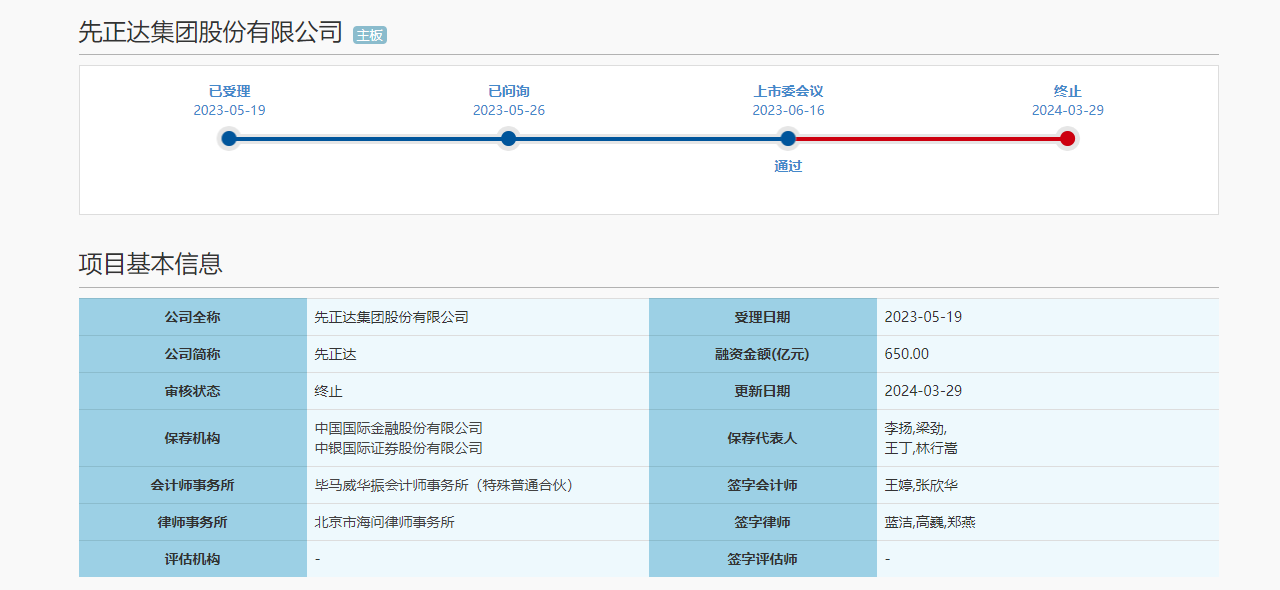
Task: Open the 已受理 stage label in timeline
Action: [x=229, y=91]
